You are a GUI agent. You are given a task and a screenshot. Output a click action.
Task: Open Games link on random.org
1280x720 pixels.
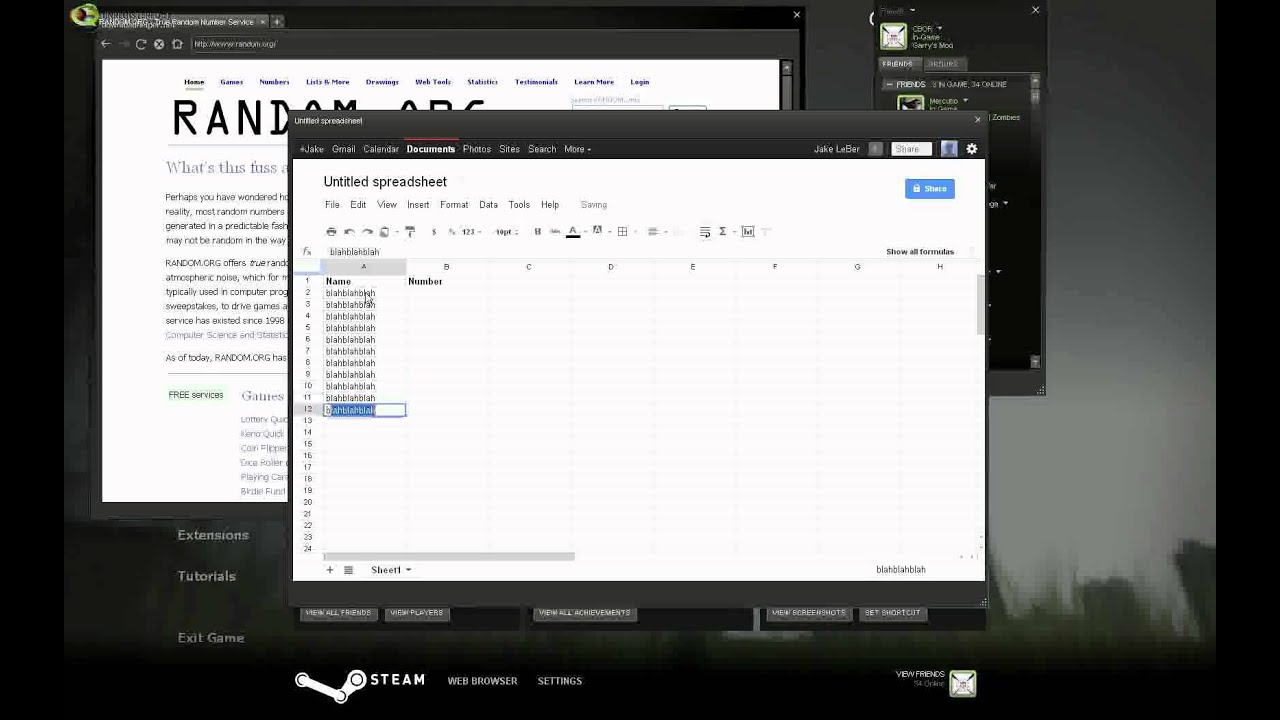point(232,82)
